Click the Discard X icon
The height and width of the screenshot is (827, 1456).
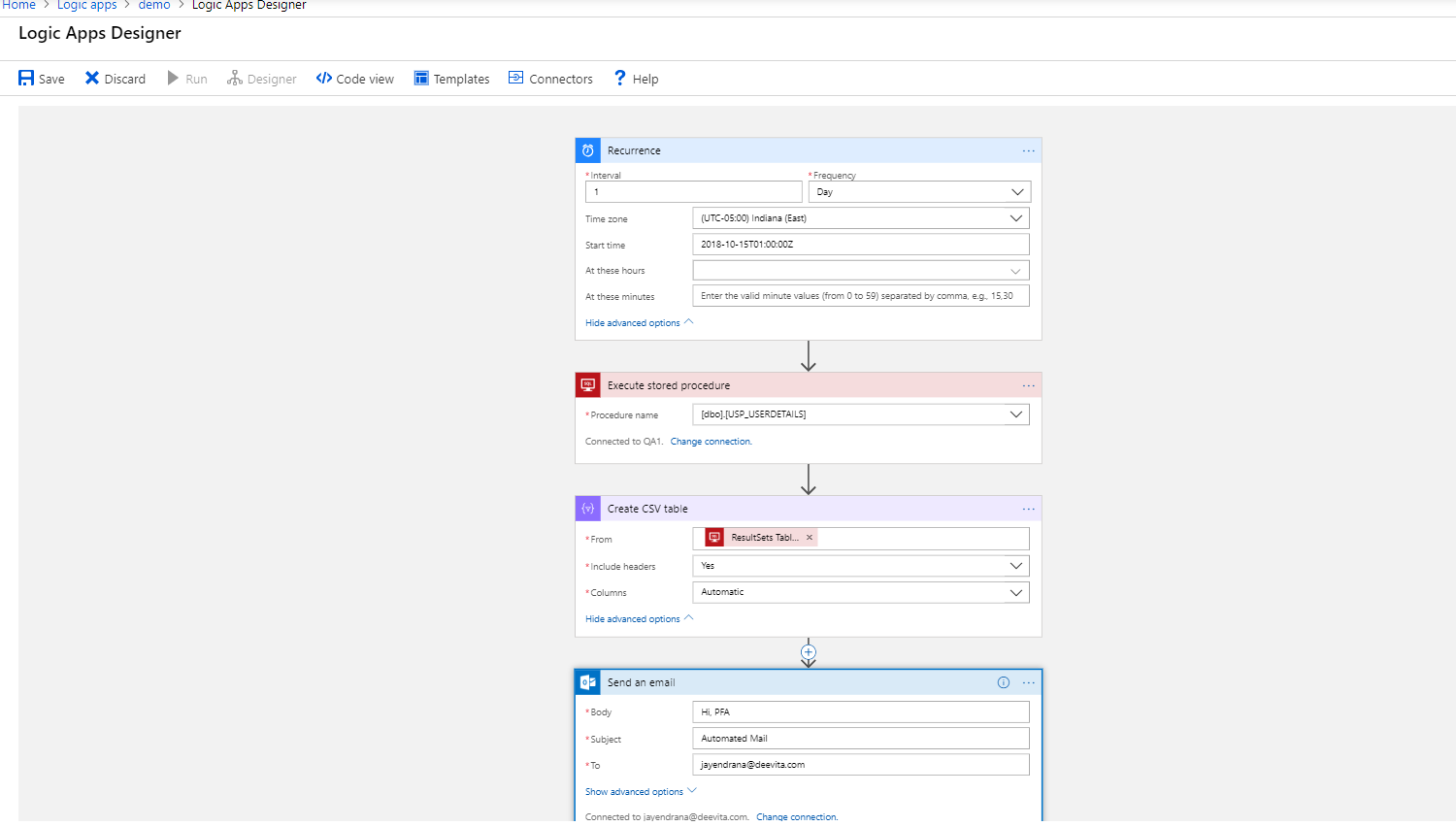[x=92, y=78]
